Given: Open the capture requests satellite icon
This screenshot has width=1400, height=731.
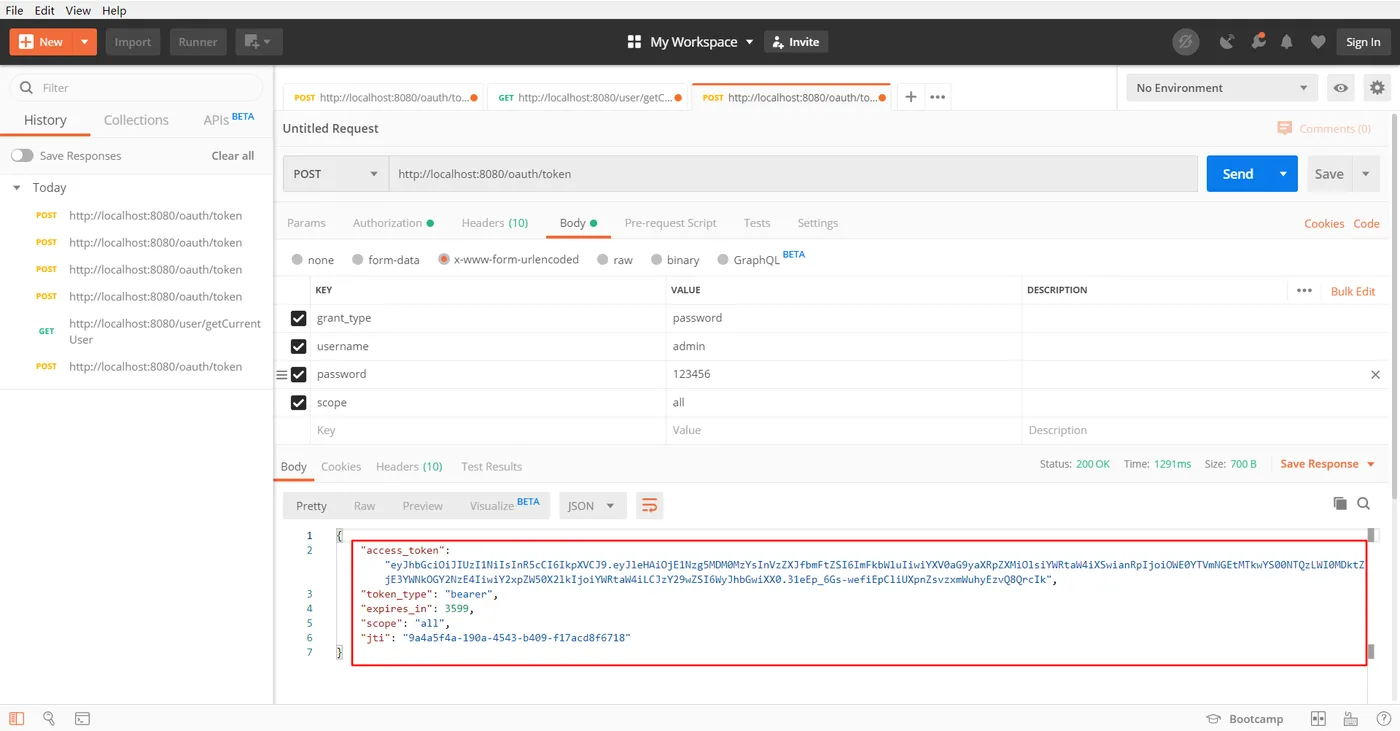Looking at the screenshot, I should (x=1227, y=42).
